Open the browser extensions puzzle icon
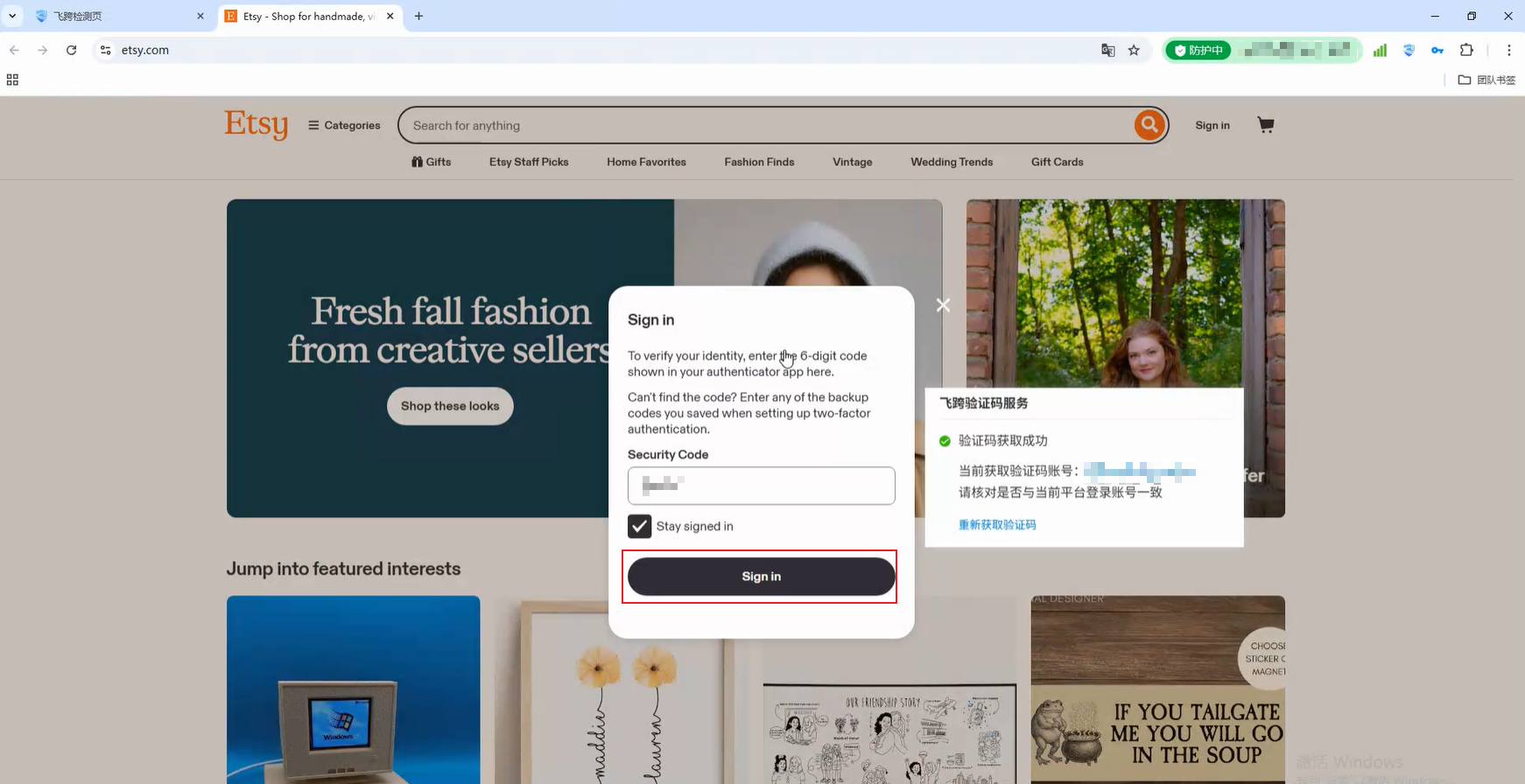This screenshot has width=1525, height=784. click(x=1467, y=50)
